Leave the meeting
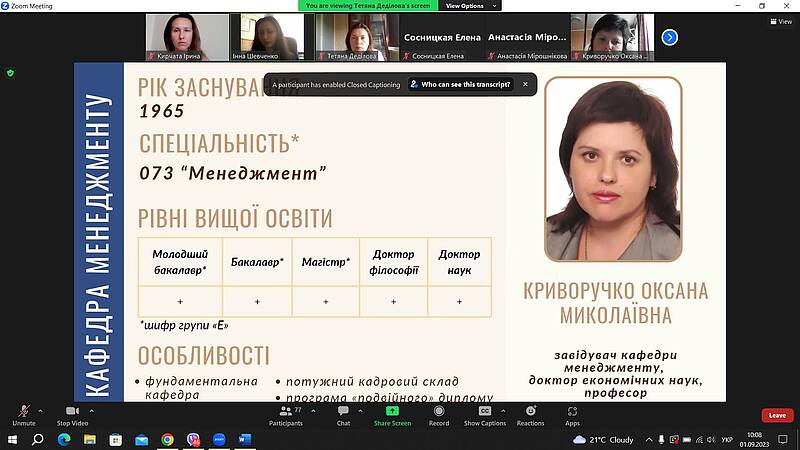Image resolution: width=800 pixels, height=450 pixels. coord(777,415)
